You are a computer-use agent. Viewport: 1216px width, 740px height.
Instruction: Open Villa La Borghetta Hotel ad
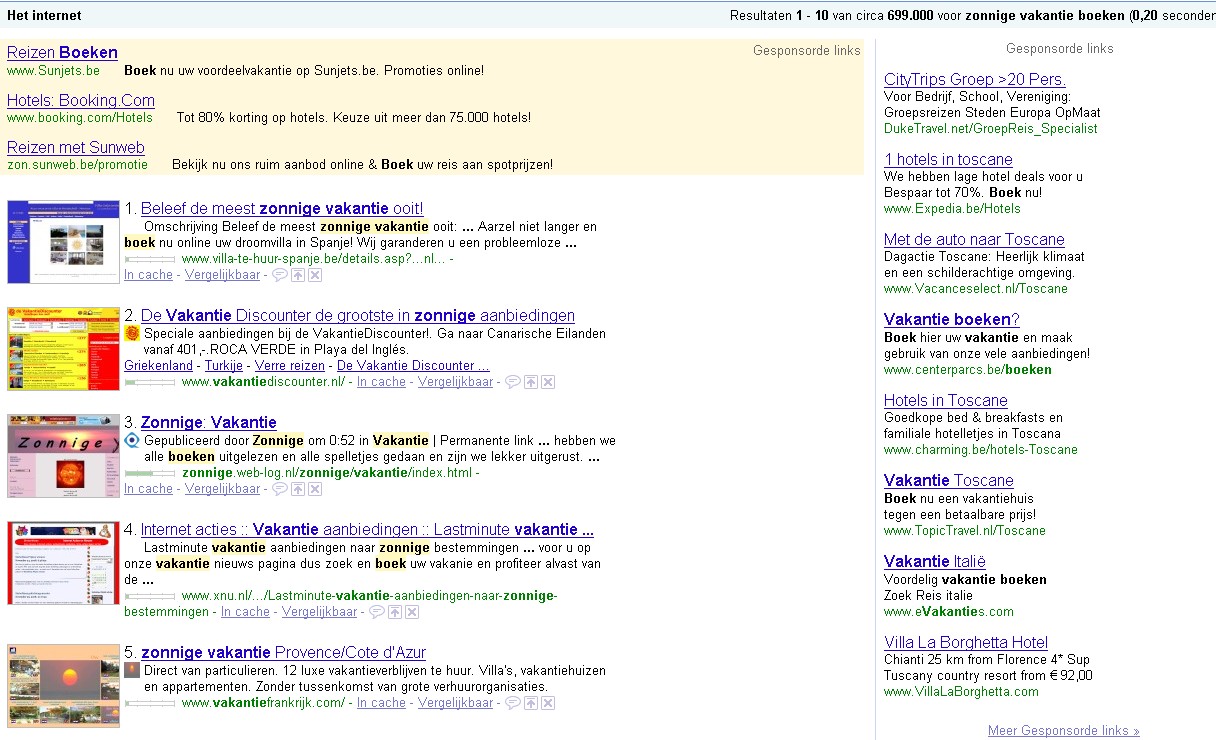[x=966, y=643]
